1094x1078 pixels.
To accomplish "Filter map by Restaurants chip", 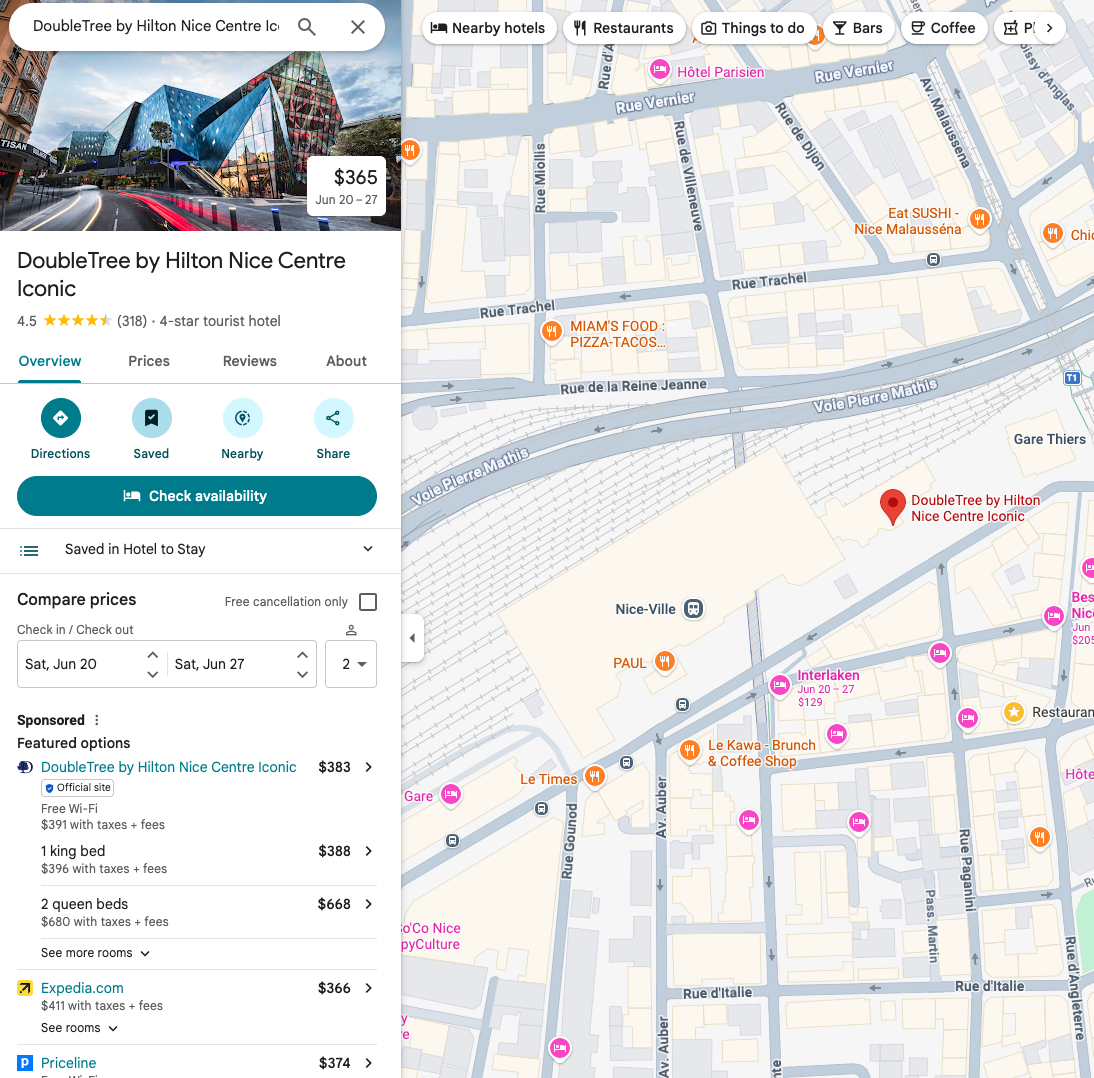I will [624, 28].
